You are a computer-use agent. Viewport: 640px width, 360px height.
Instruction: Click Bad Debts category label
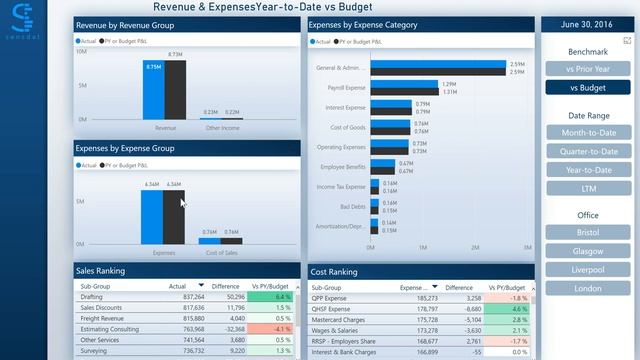click(353, 207)
